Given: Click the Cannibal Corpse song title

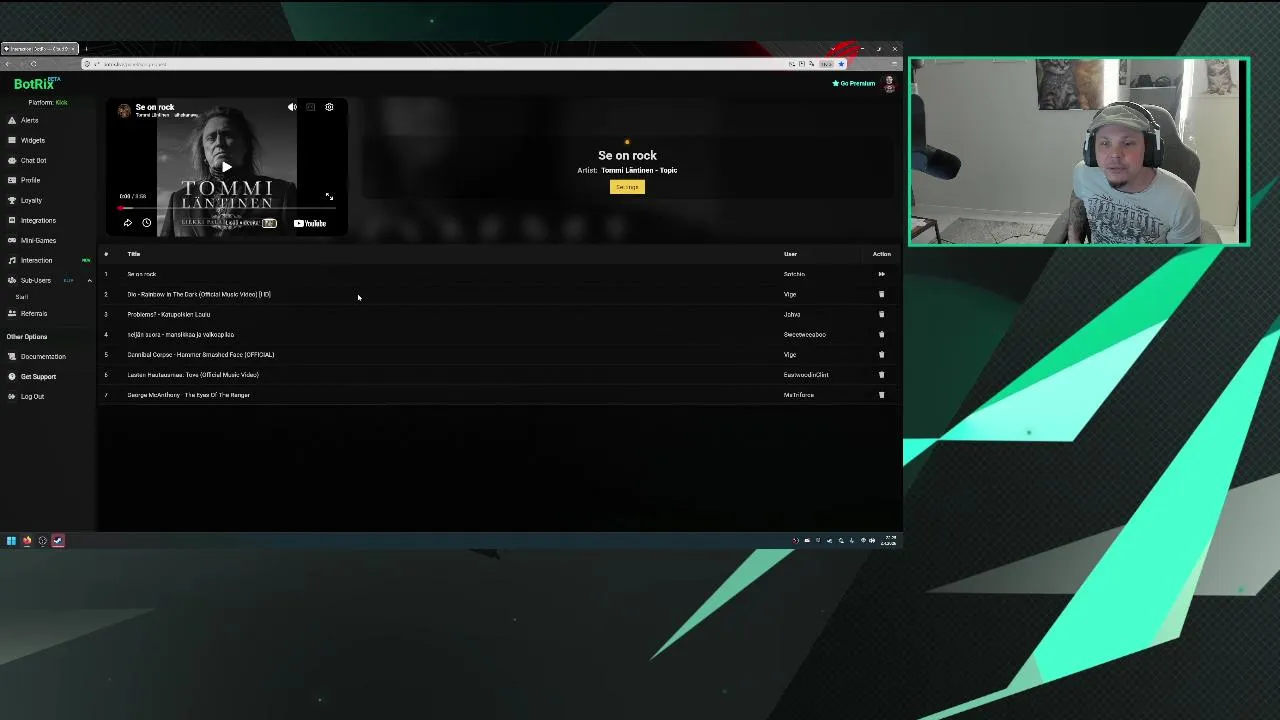Looking at the screenshot, I should (x=200, y=354).
